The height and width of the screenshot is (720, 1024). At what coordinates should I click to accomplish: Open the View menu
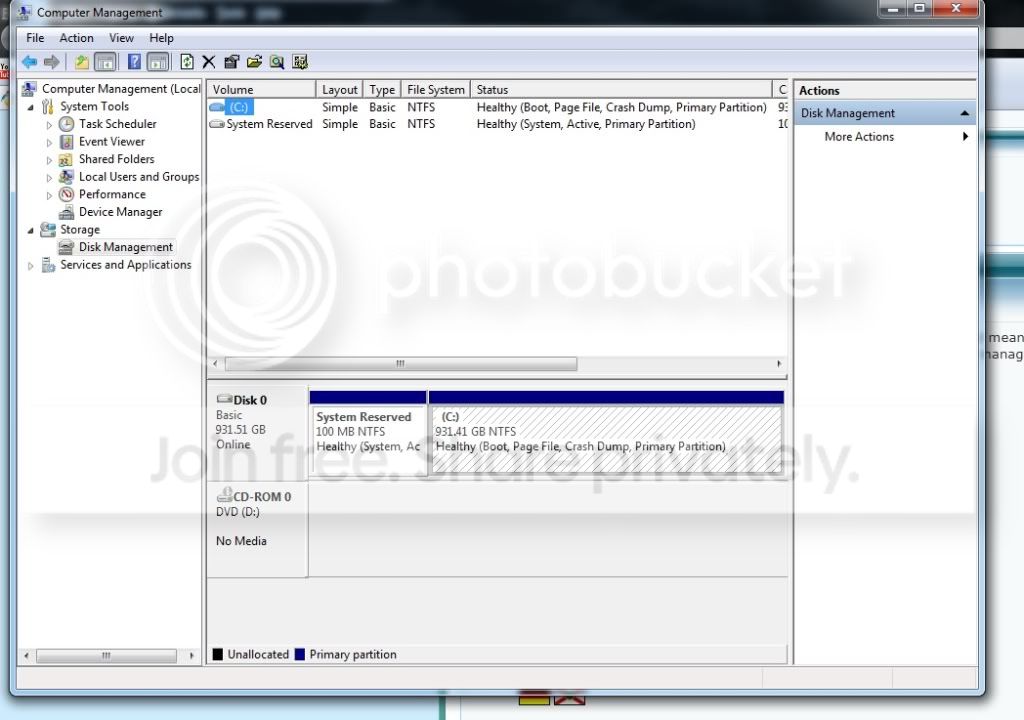[x=121, y=38]
